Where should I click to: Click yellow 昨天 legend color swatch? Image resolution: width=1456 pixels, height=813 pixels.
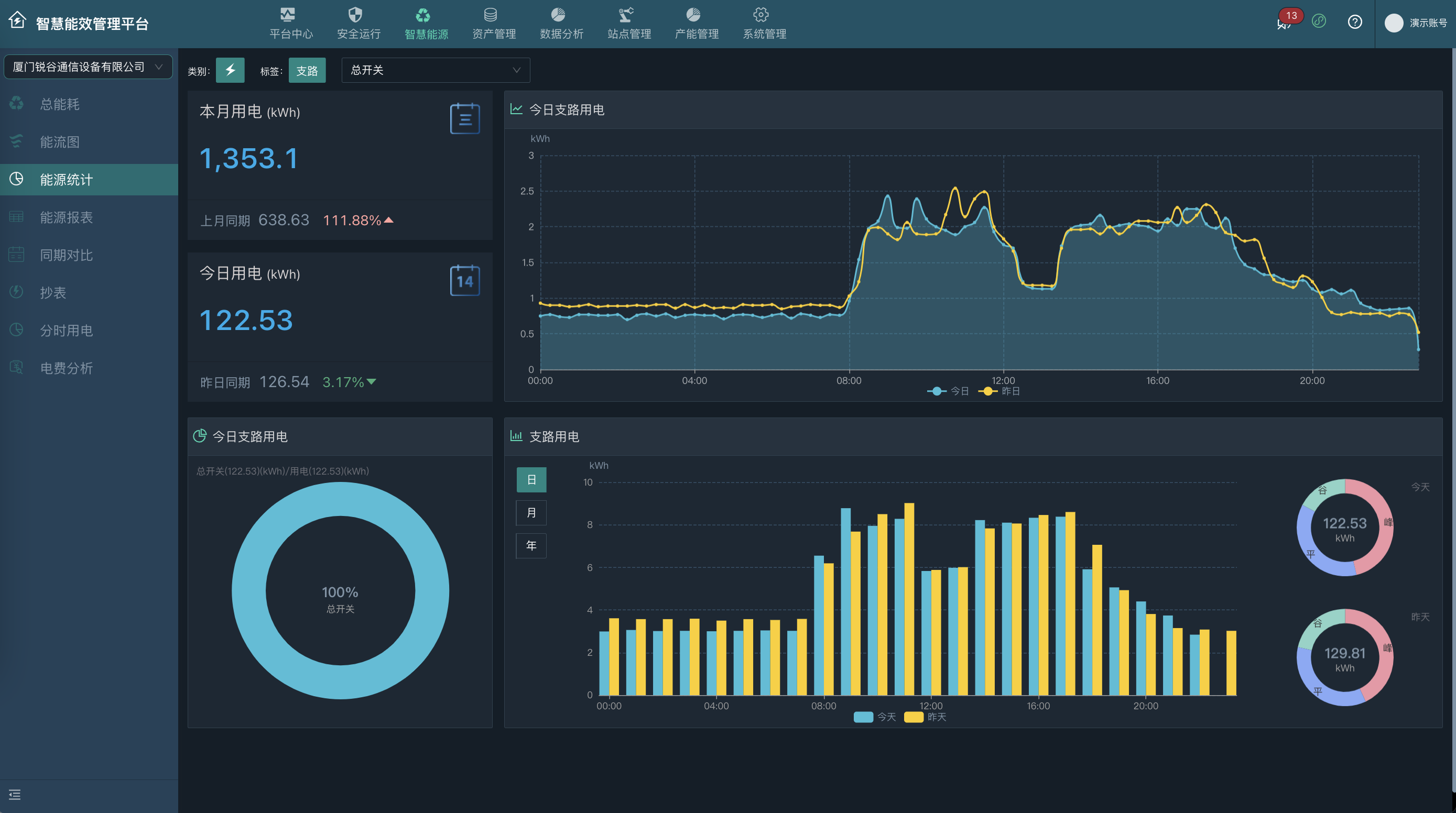(x=914, y=717)
